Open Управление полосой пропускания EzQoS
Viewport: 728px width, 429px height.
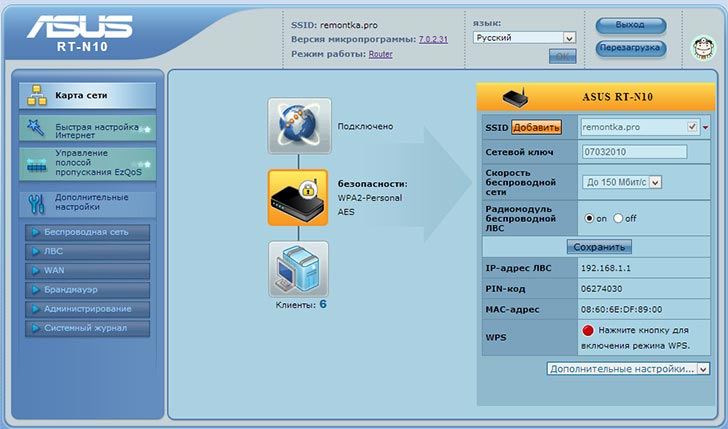[87, 164]
